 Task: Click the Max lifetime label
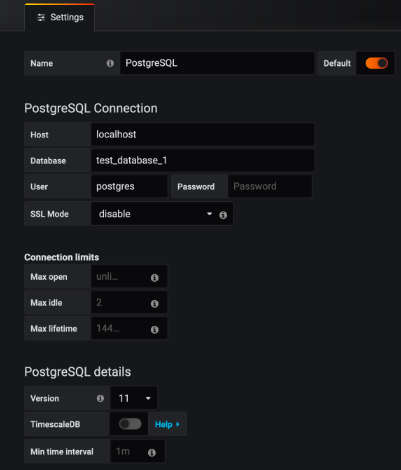point(54,329)
